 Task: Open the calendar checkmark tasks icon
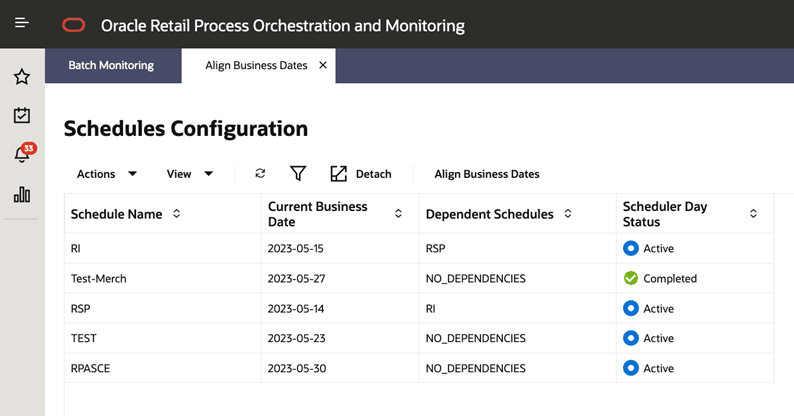(22, 115)
